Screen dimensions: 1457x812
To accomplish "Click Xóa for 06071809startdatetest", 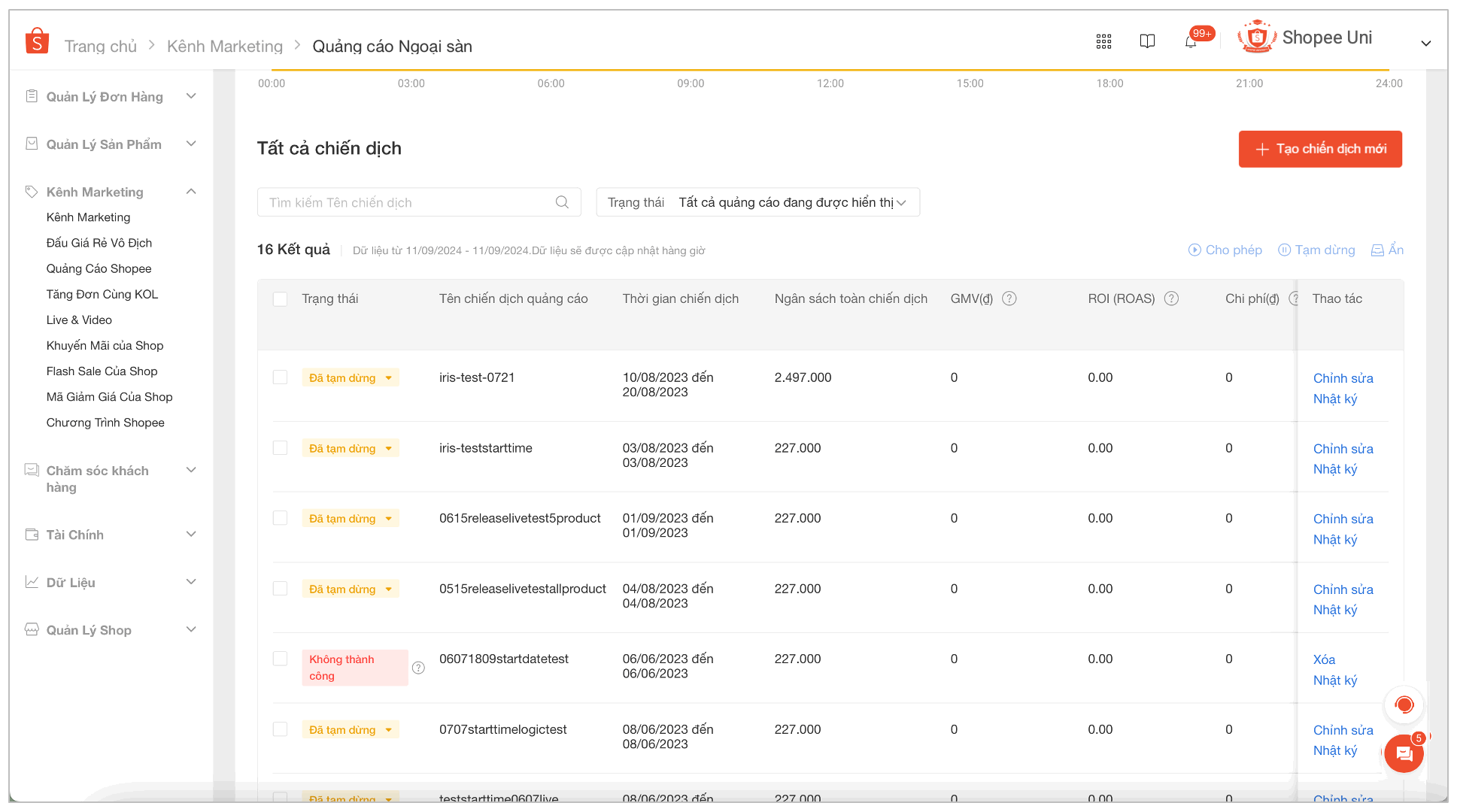I will coord(1324,659).
